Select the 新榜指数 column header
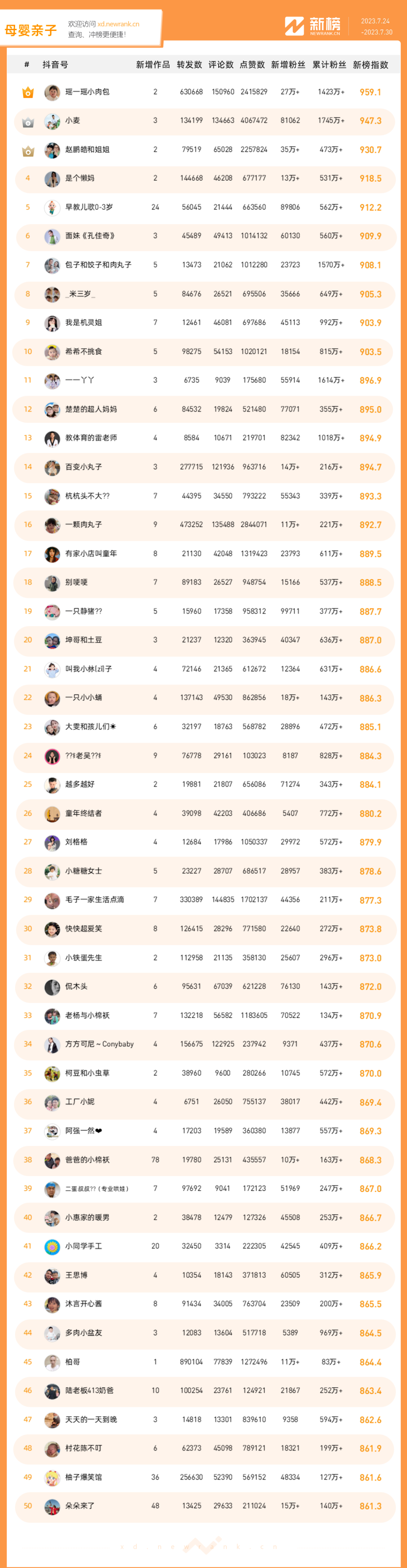 pos(370,65)
